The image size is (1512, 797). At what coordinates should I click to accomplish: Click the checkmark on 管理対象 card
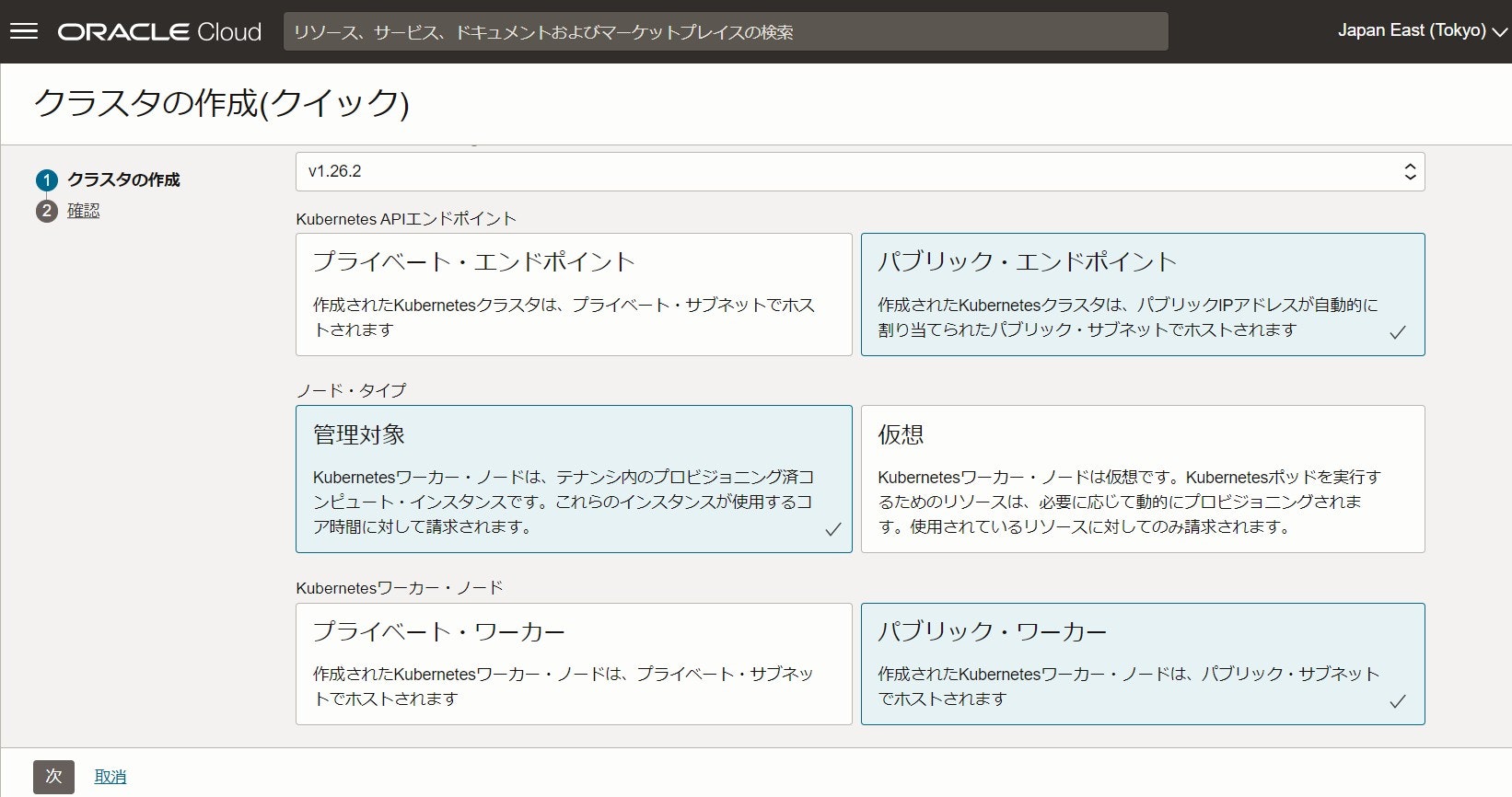[x=833, y=529]
